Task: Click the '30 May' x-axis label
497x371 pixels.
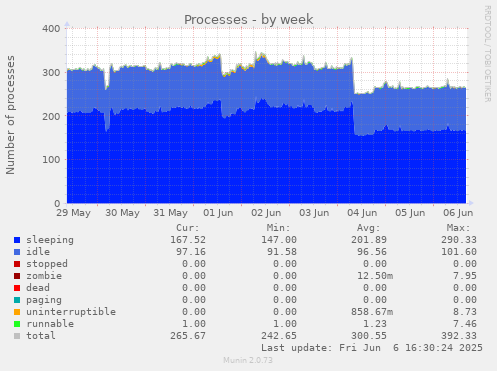Action: click(x=122, y=213)
